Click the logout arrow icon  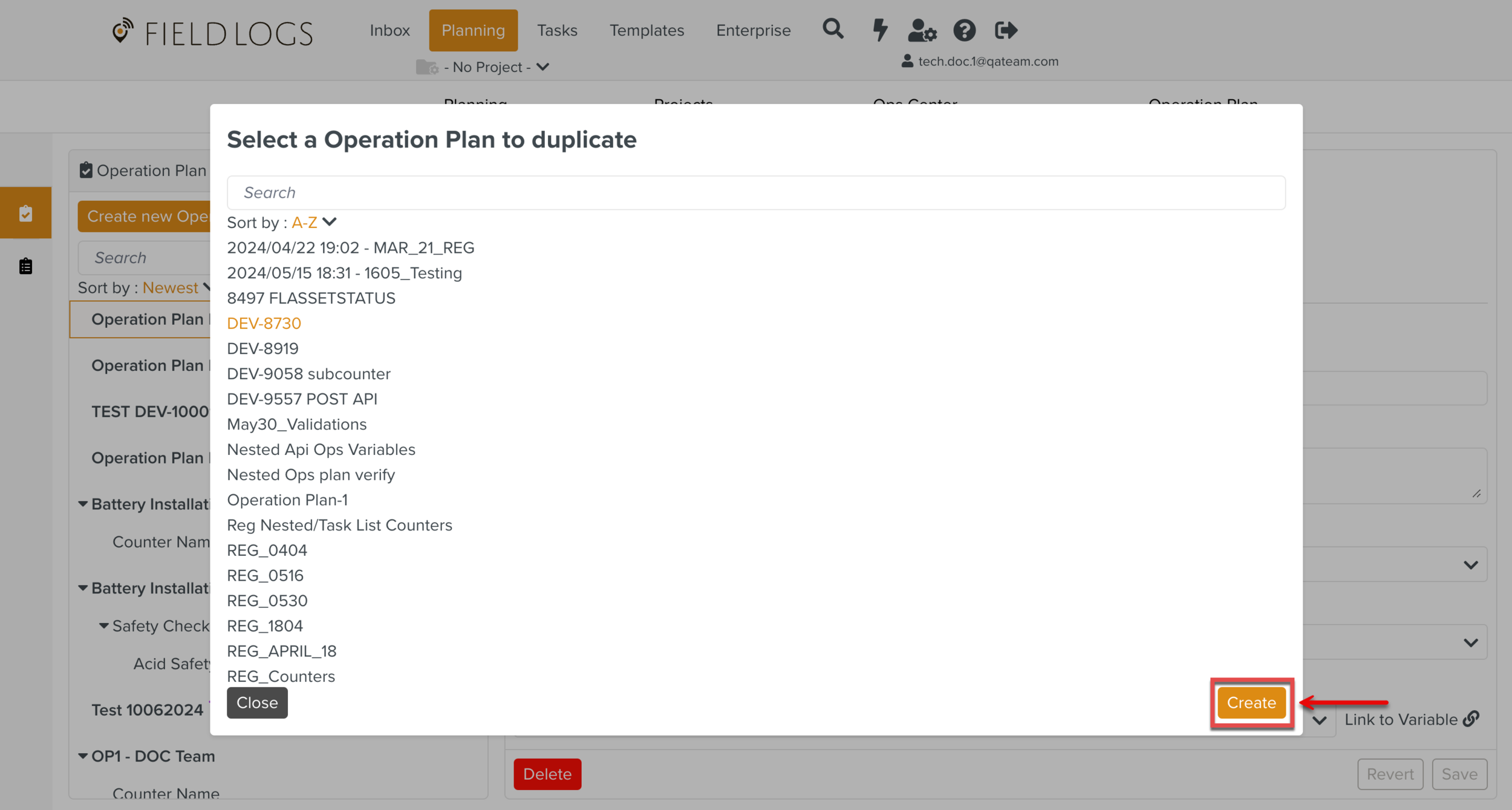point(1006,30)
